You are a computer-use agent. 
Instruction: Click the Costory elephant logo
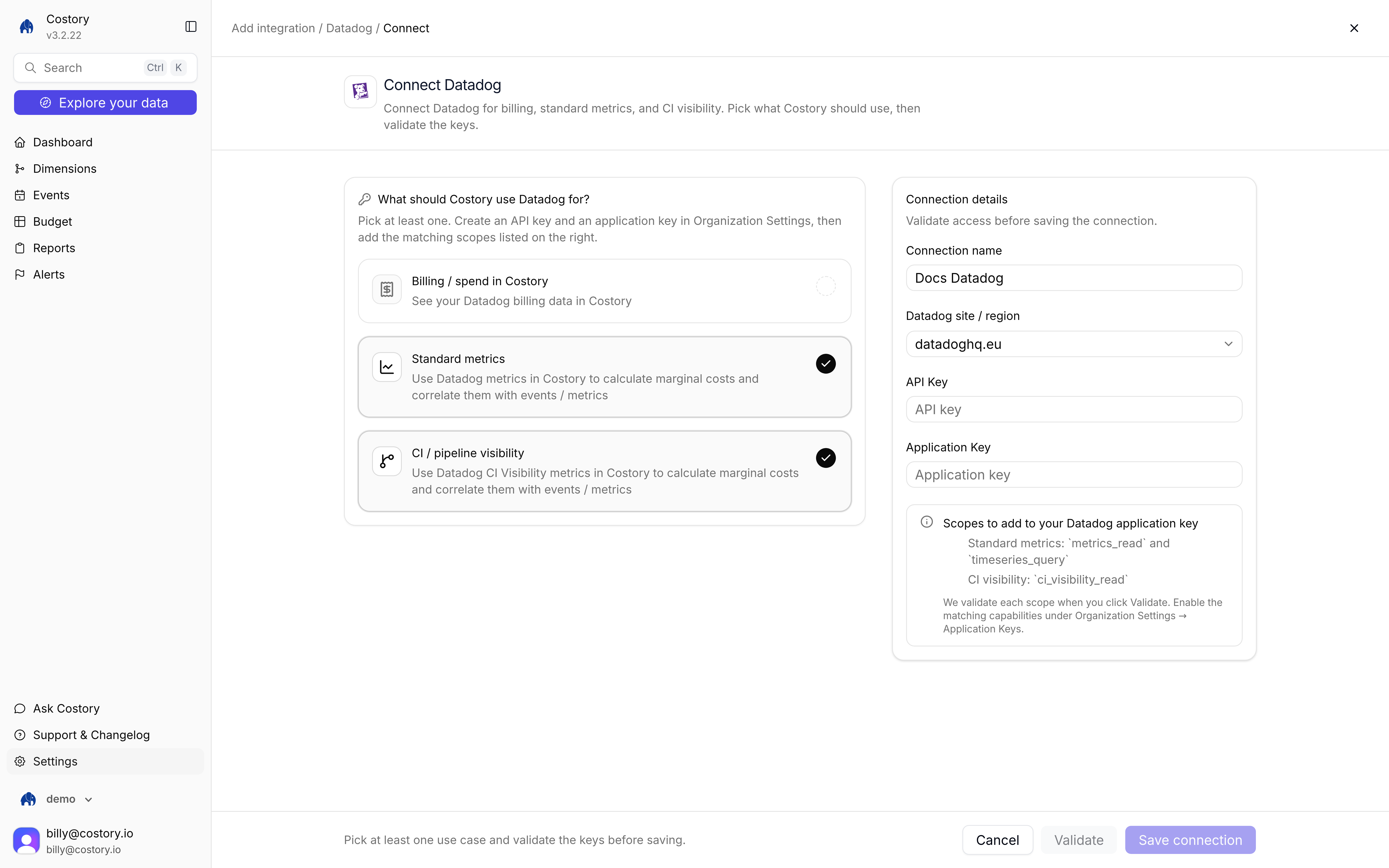pos(26,26)
